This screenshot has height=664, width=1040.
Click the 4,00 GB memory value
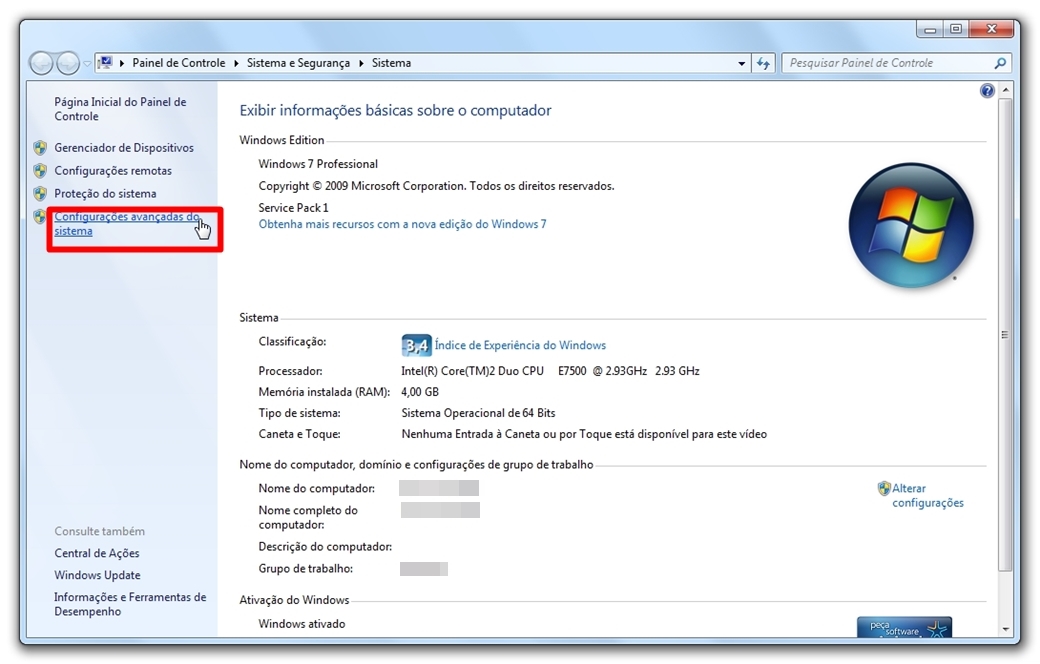(x=420, y=392)
